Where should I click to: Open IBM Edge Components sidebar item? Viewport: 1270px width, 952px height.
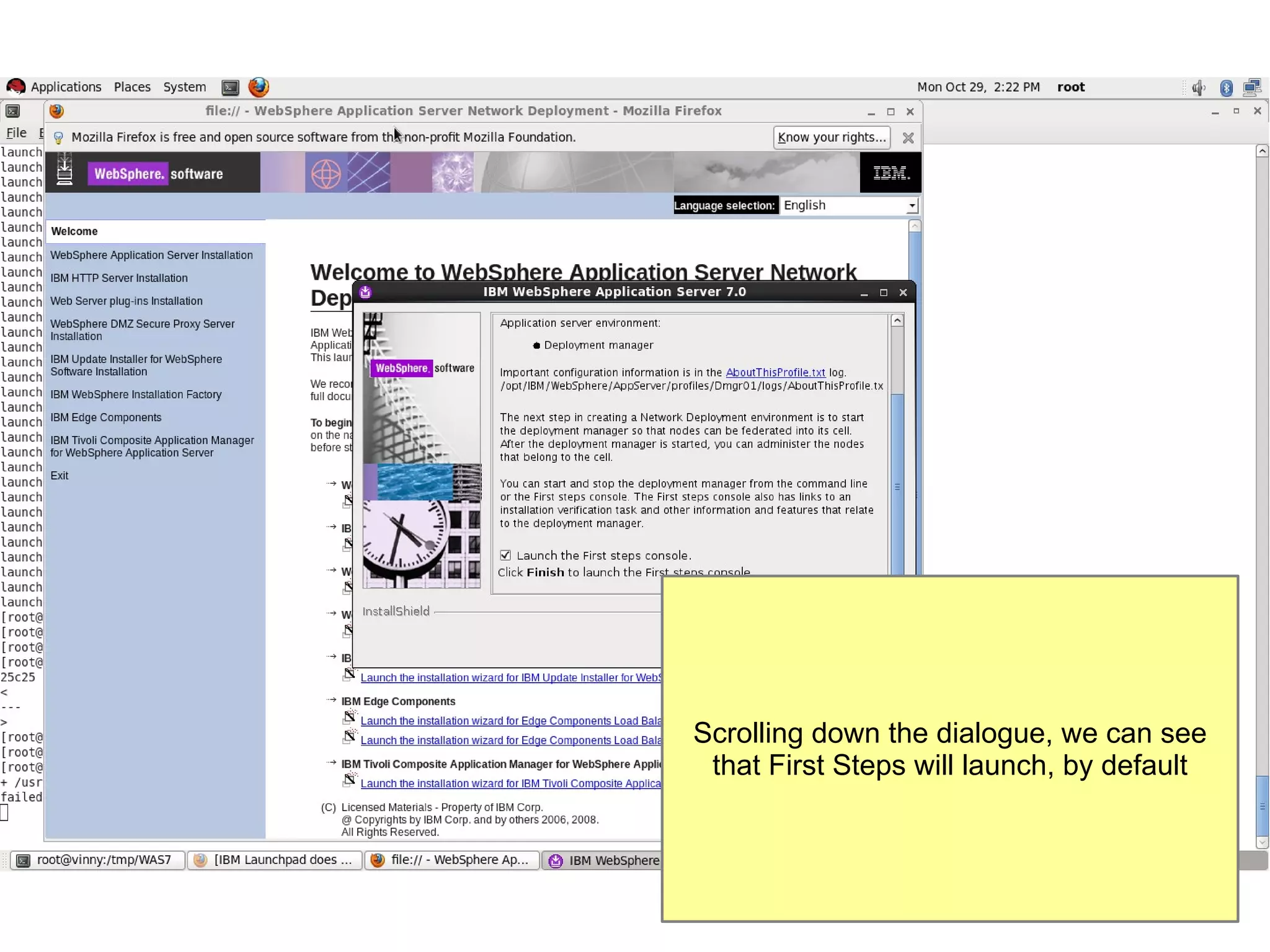click(x=105, y=417)
